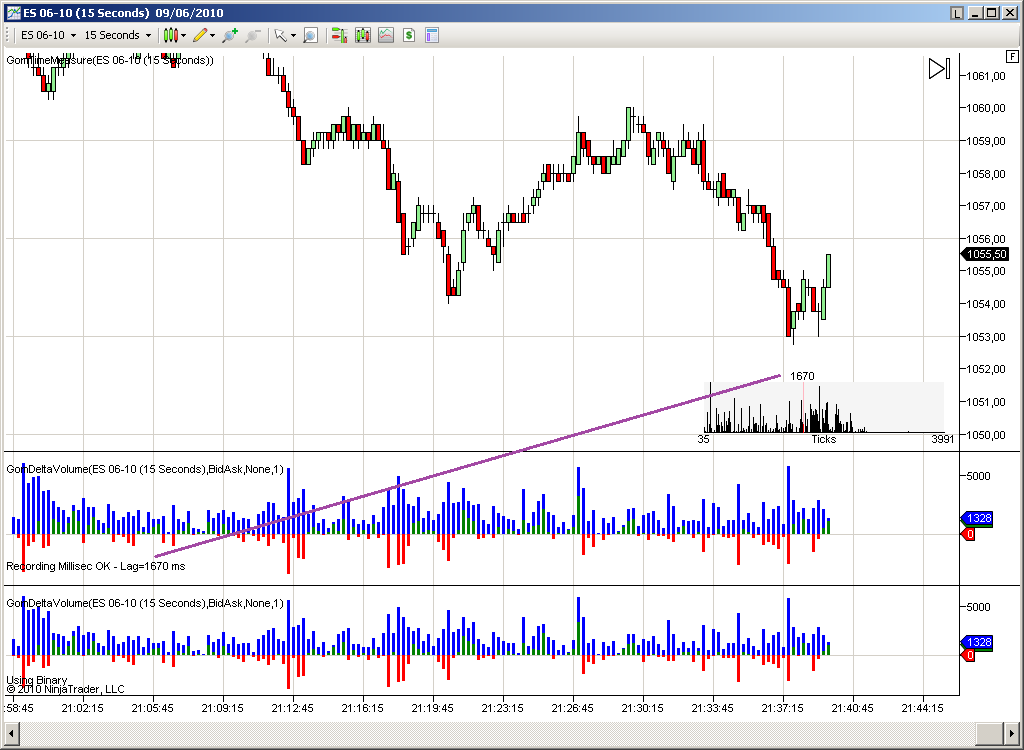Click the horizontal scrollbar left arrow

11,732
